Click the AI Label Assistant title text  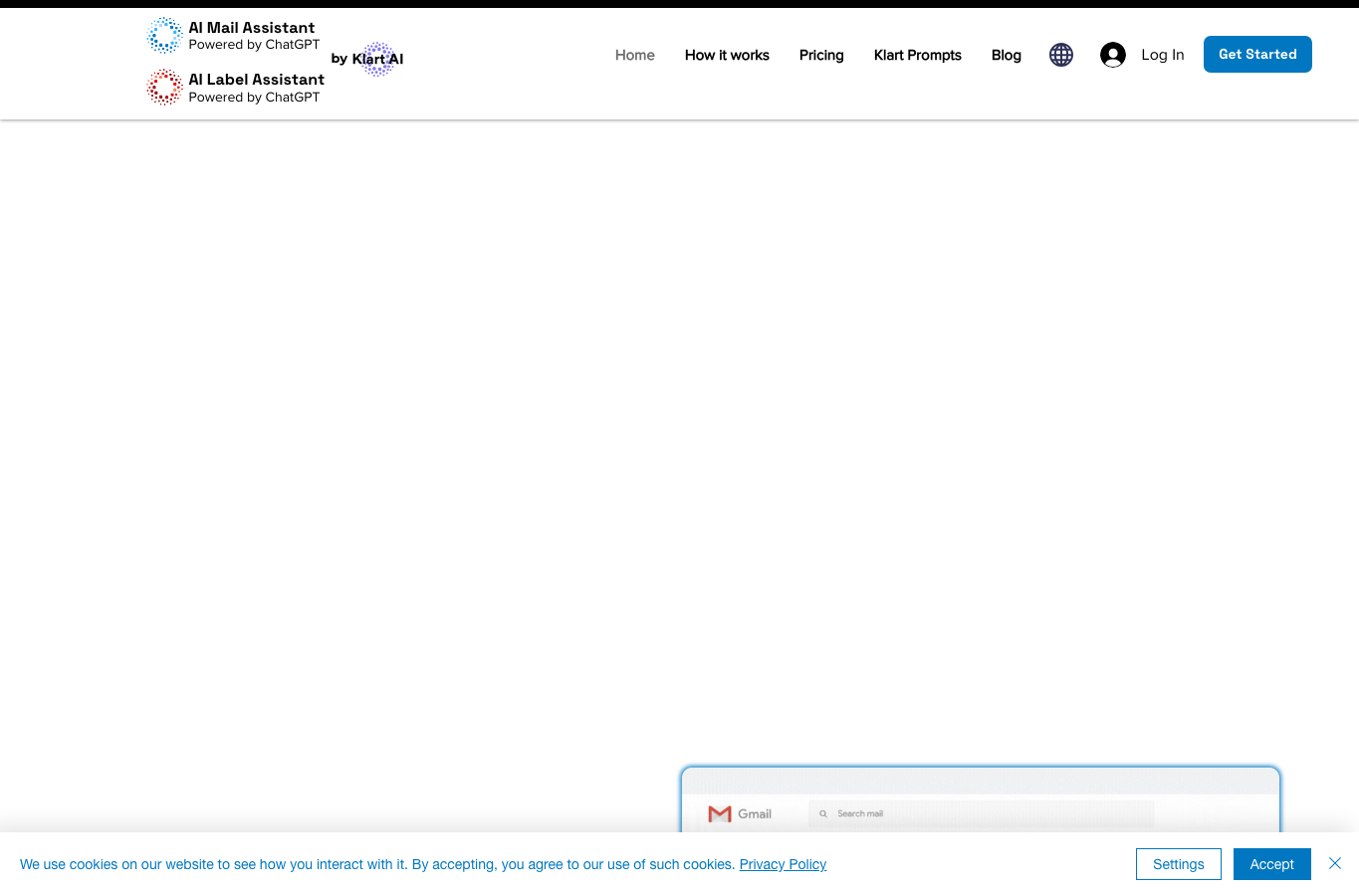point(257,80)
